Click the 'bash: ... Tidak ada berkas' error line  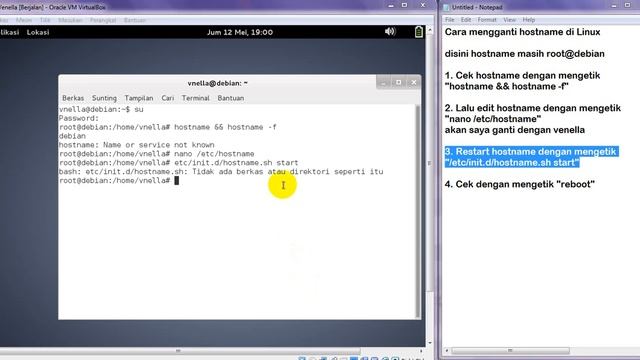[221, 172]
